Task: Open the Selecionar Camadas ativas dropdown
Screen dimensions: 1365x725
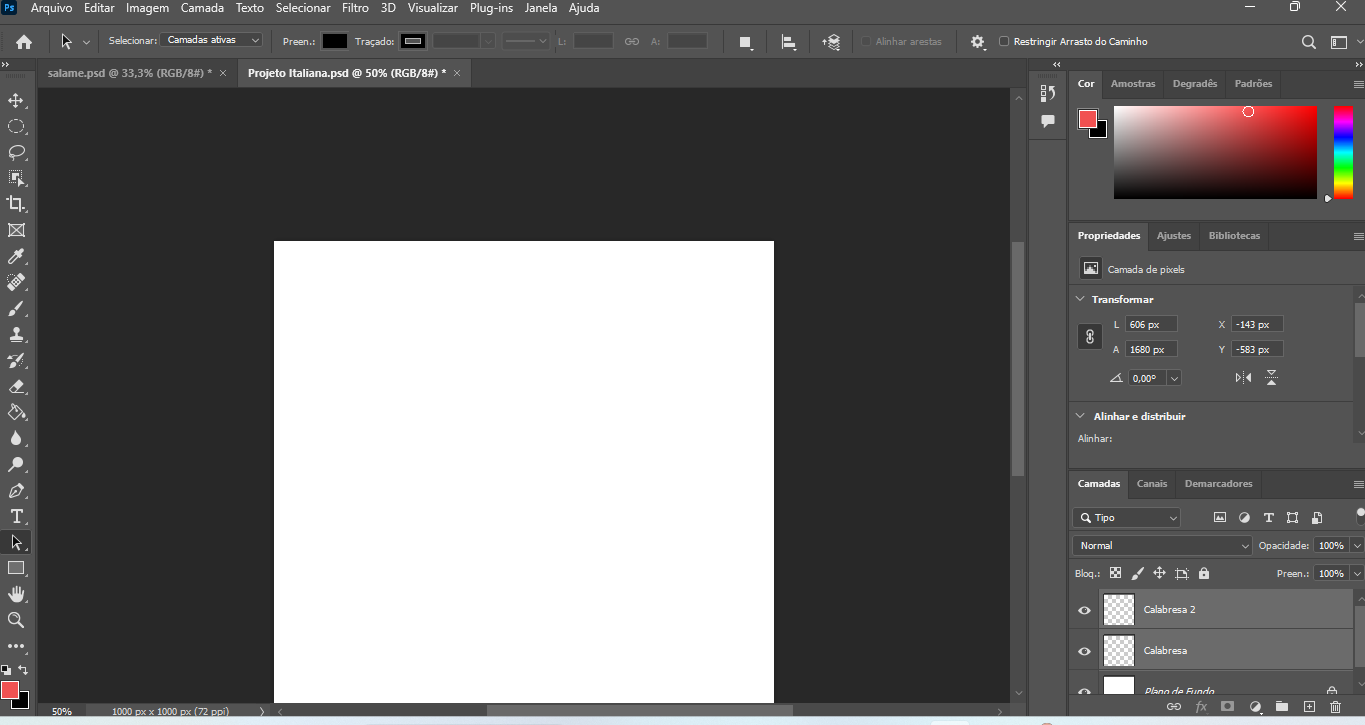Action: [211, 40]
